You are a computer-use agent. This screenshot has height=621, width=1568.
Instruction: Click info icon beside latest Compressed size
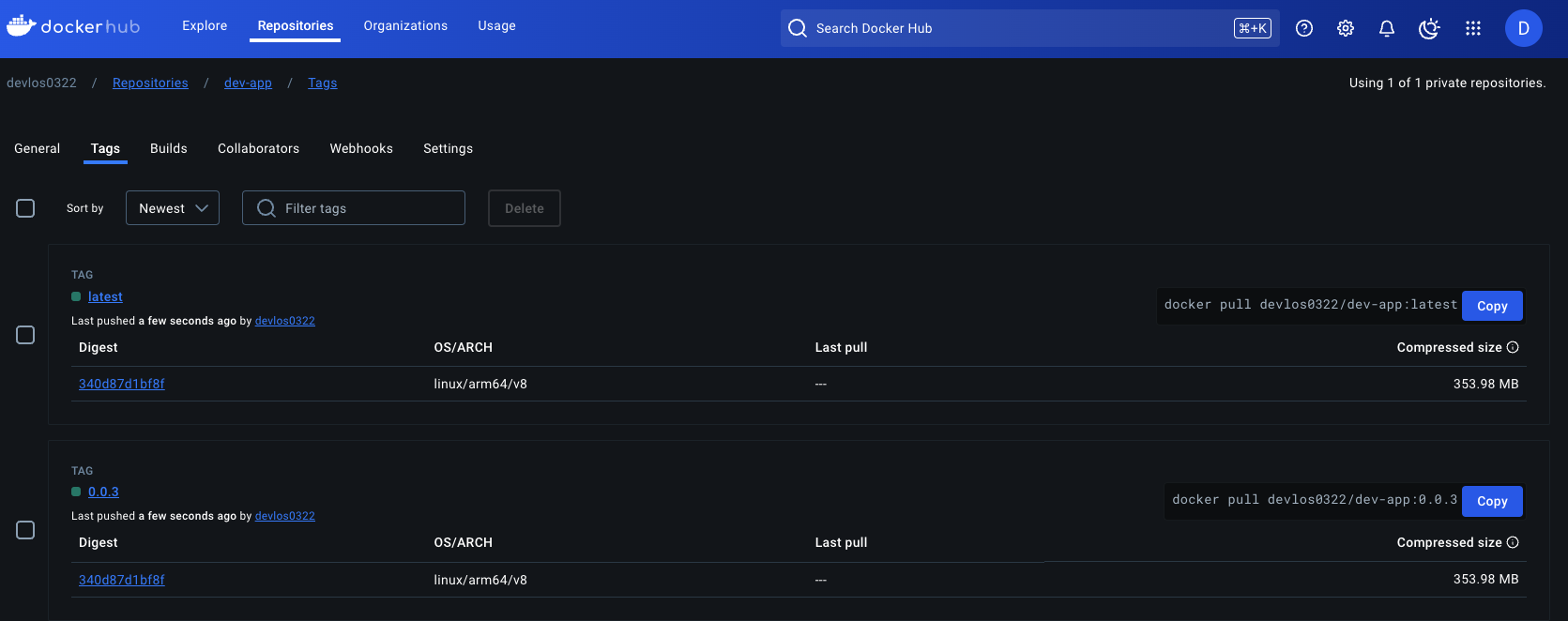(x=1513, y=347)
